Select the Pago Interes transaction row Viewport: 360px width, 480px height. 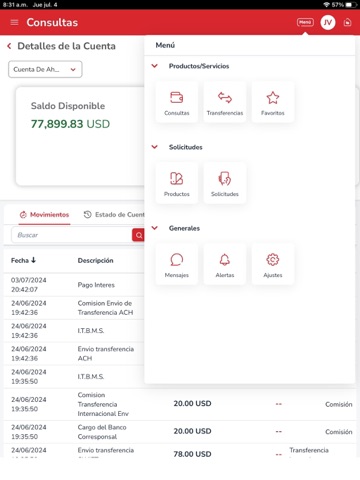tap(74, 285)
